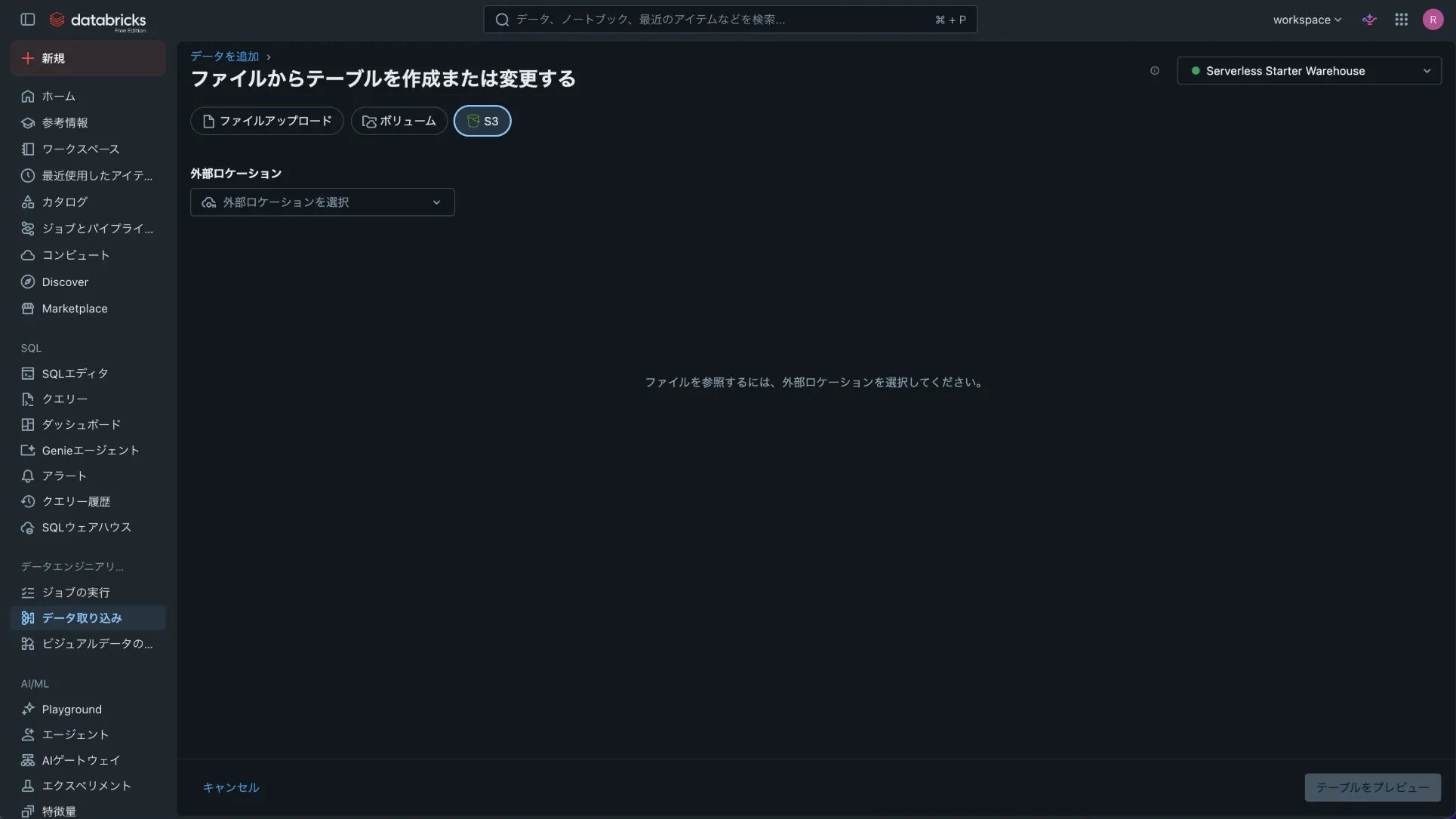Open エージェント in the sidebar

click(88, 734)
